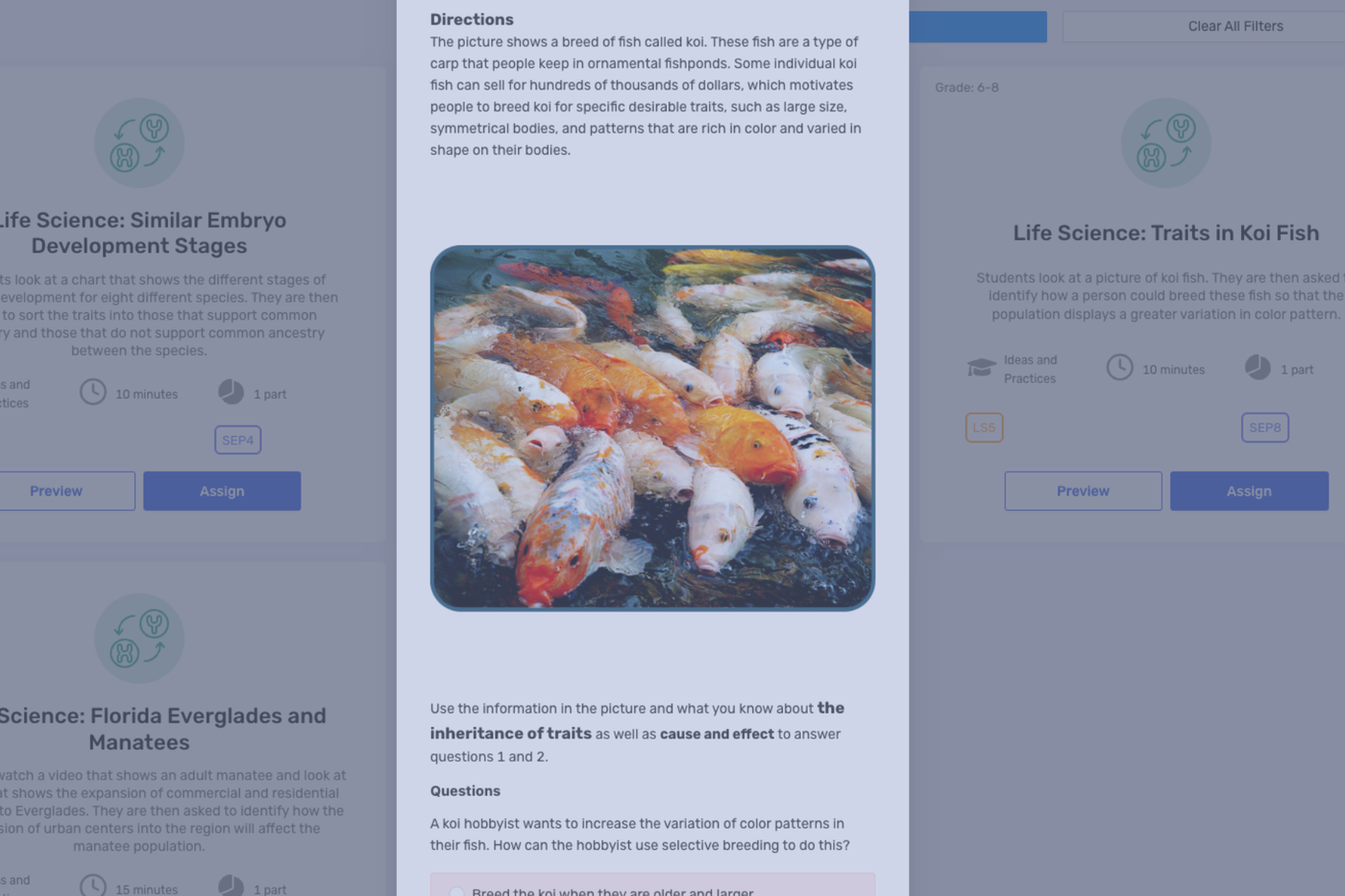Preview the Similar Embryo Development activity
The image size is (1345, 896).
pyautogui.click(x=56, y=491)
